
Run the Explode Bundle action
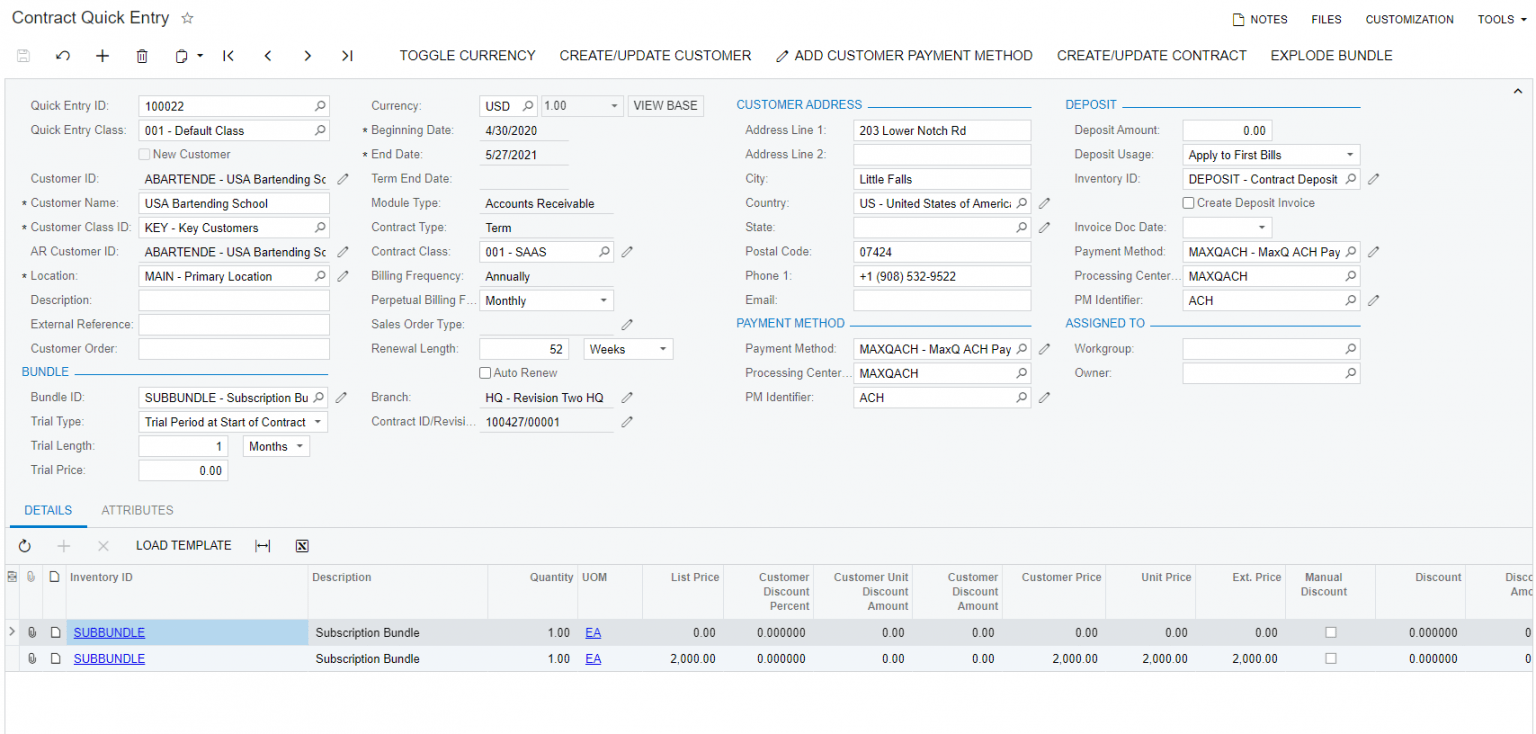(x=1331, y=55)
